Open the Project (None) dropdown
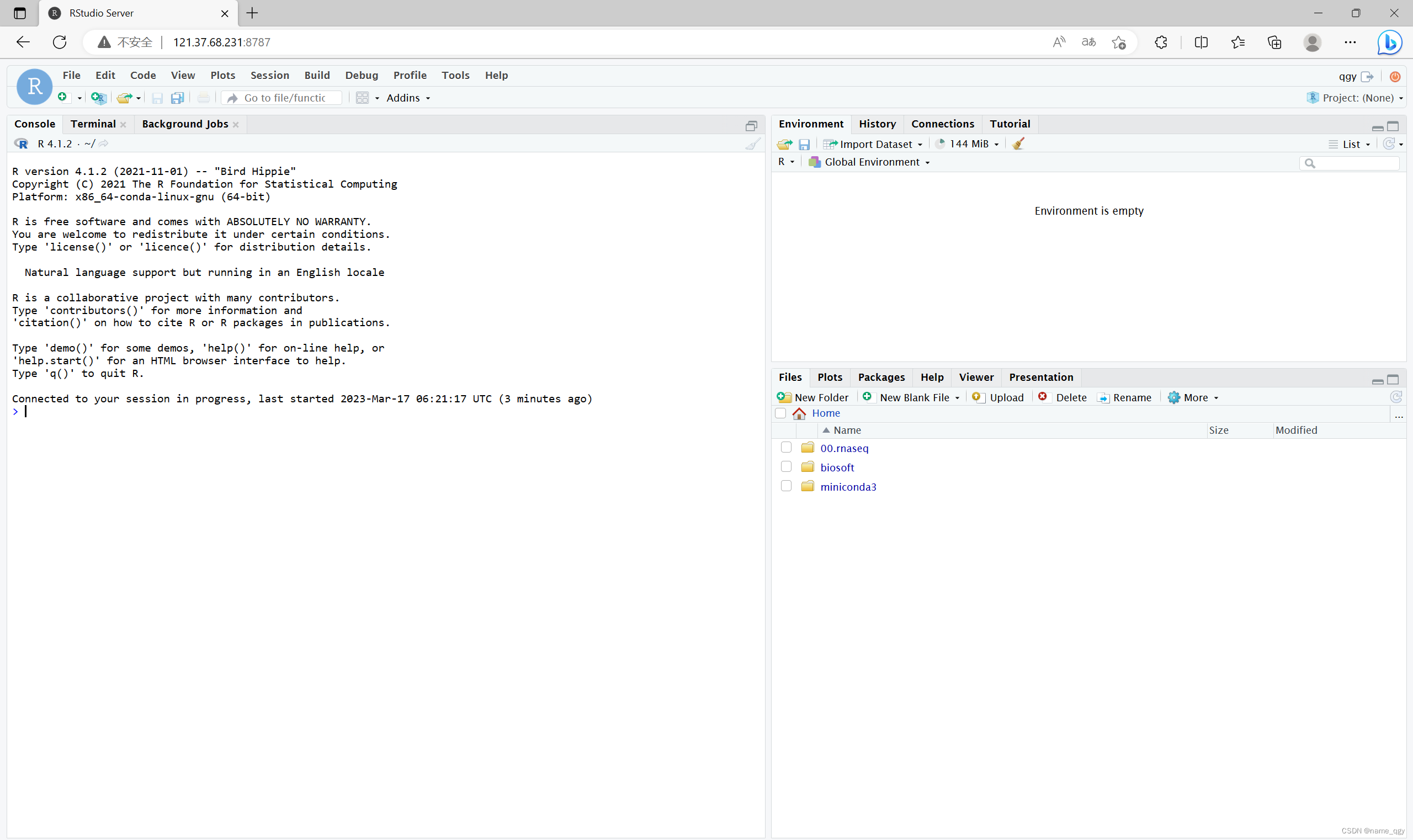 pos(1356,98)
